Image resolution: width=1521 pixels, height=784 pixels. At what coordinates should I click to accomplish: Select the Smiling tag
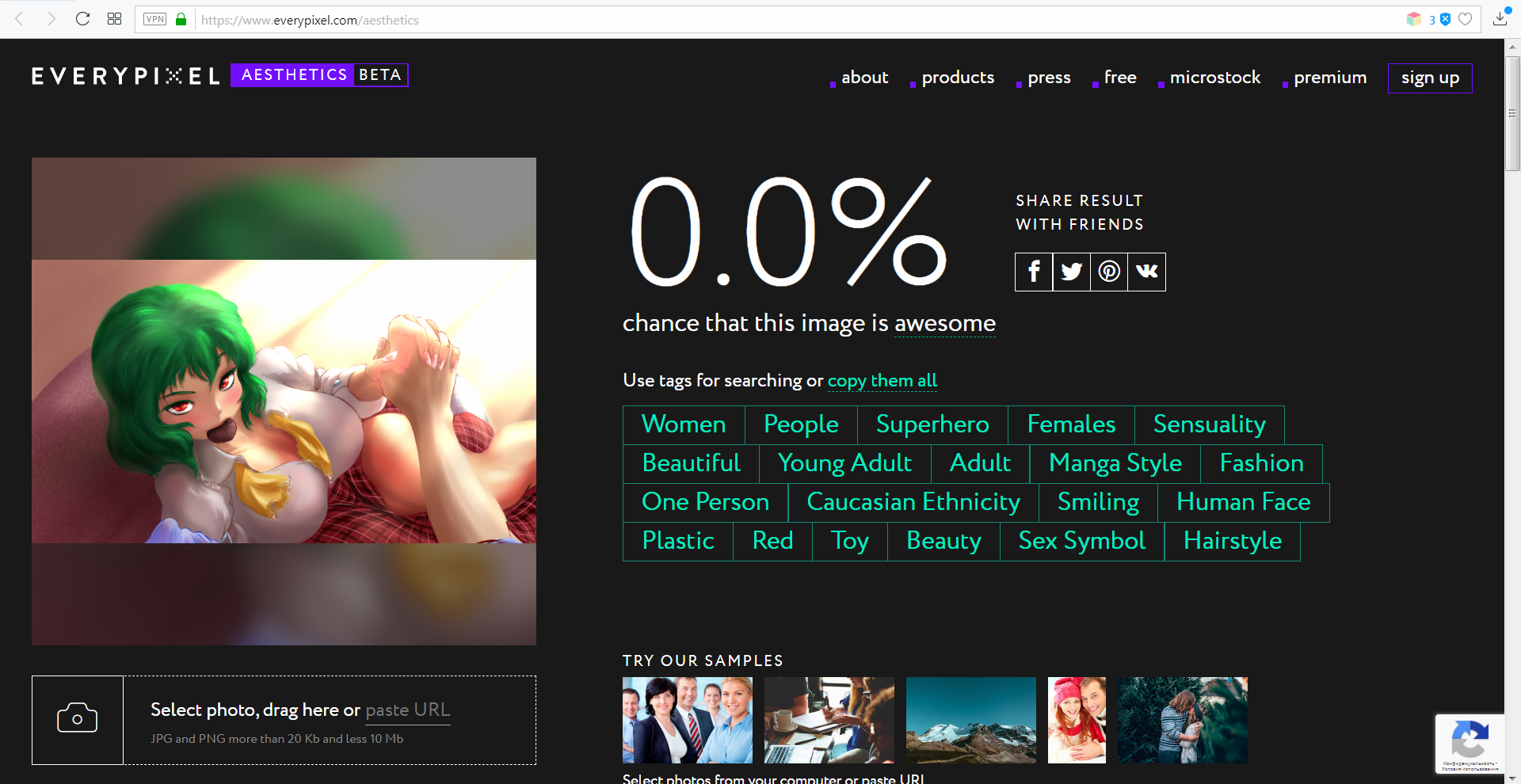[1098, 502]
